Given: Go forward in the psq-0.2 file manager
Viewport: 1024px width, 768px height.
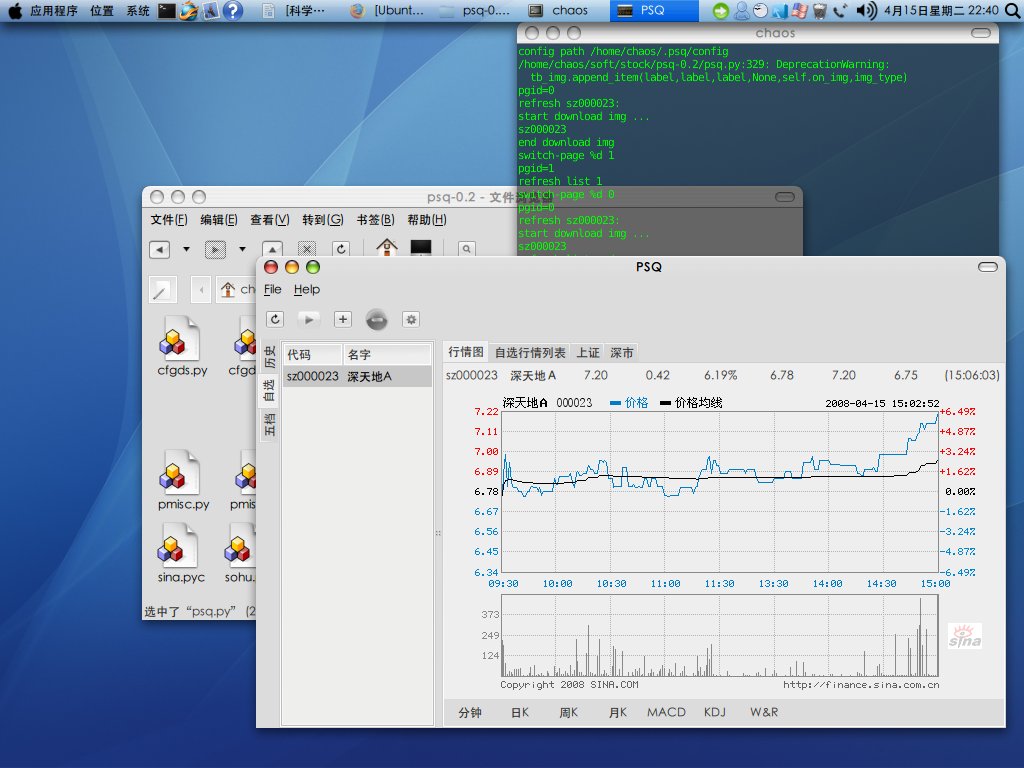Looking at the screenshot, I should 215,249.
